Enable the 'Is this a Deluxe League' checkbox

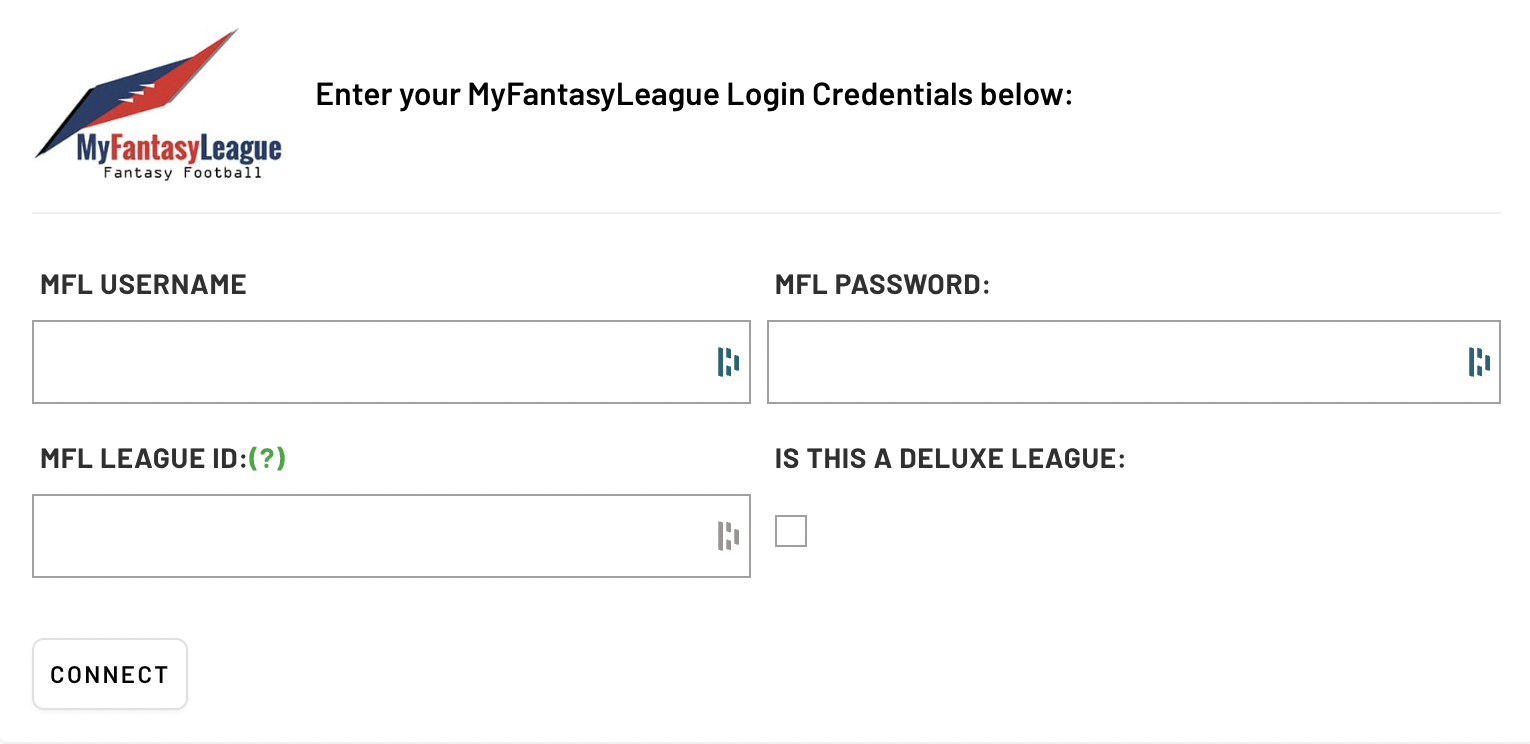[x=791, y=531]
